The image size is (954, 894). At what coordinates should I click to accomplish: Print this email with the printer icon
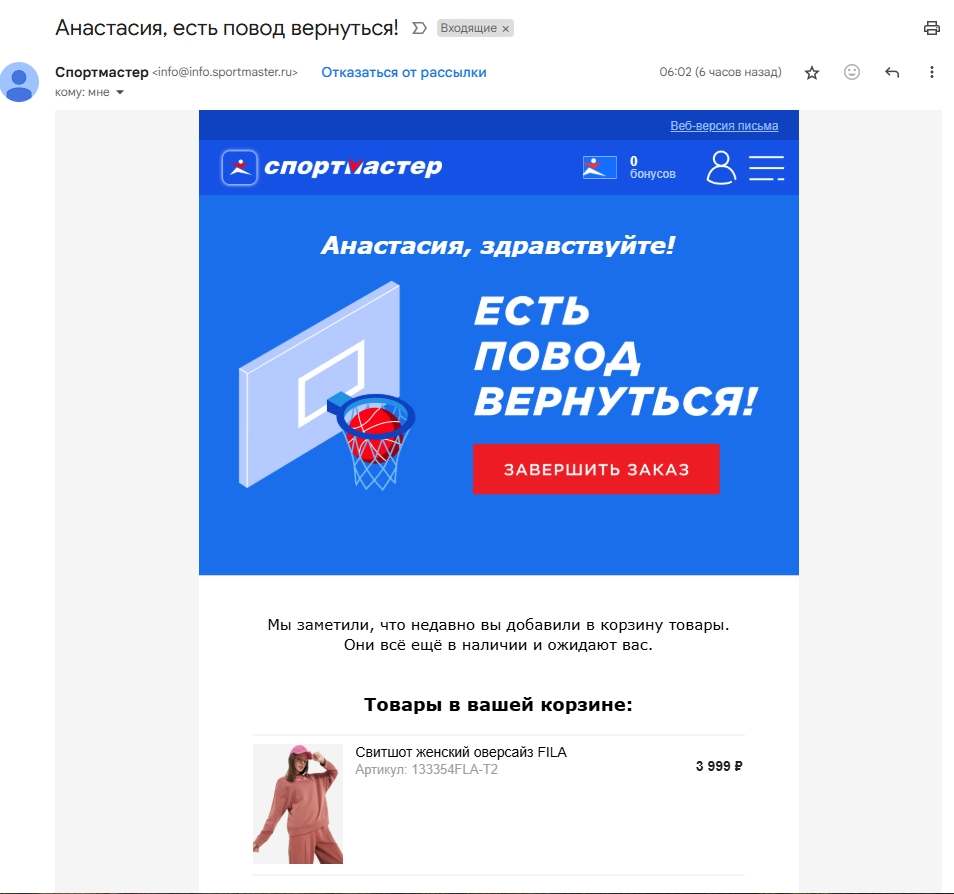(931, 28)
